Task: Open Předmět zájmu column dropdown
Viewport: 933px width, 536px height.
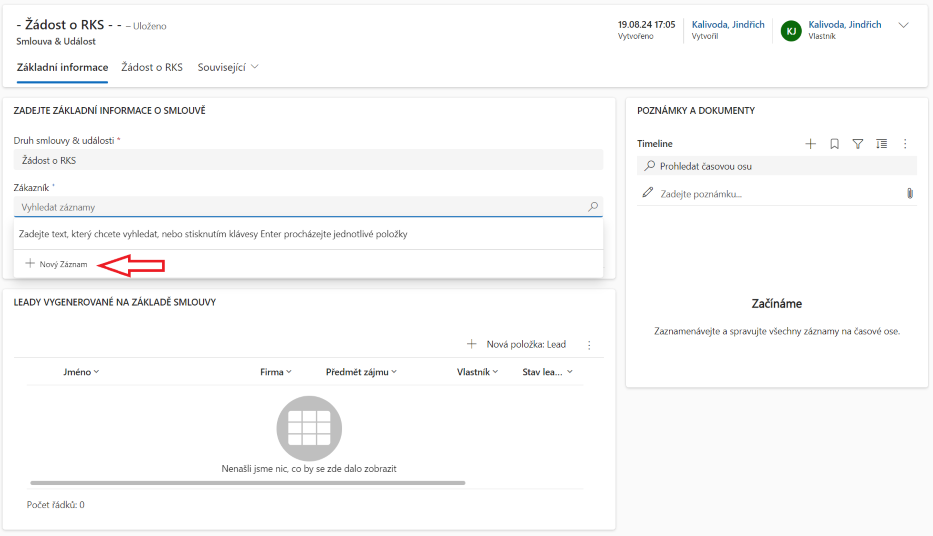Action: click(361, 372)
